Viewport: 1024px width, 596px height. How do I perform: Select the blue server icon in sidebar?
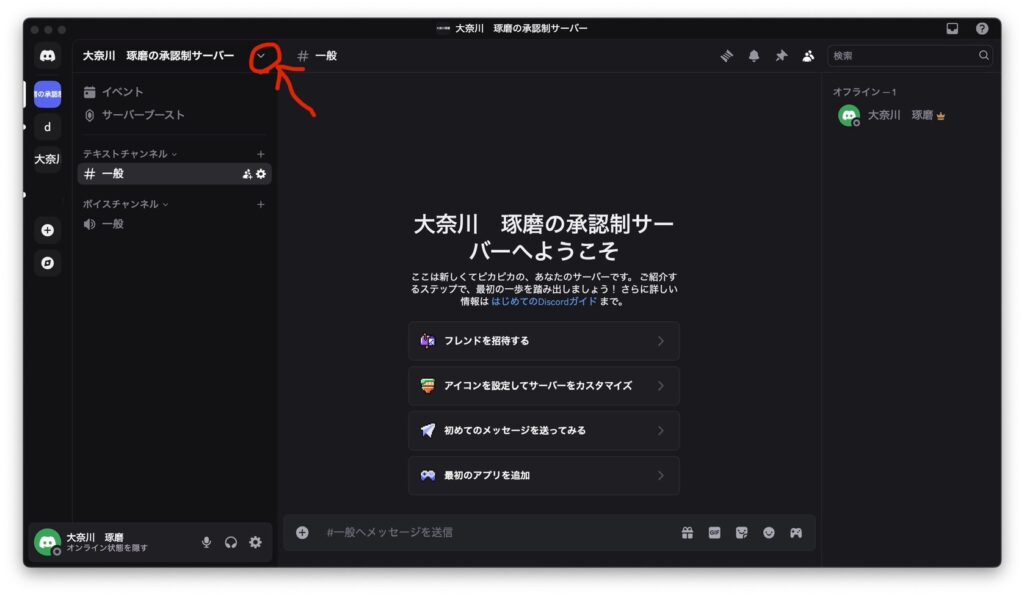(x=47, y=94)
